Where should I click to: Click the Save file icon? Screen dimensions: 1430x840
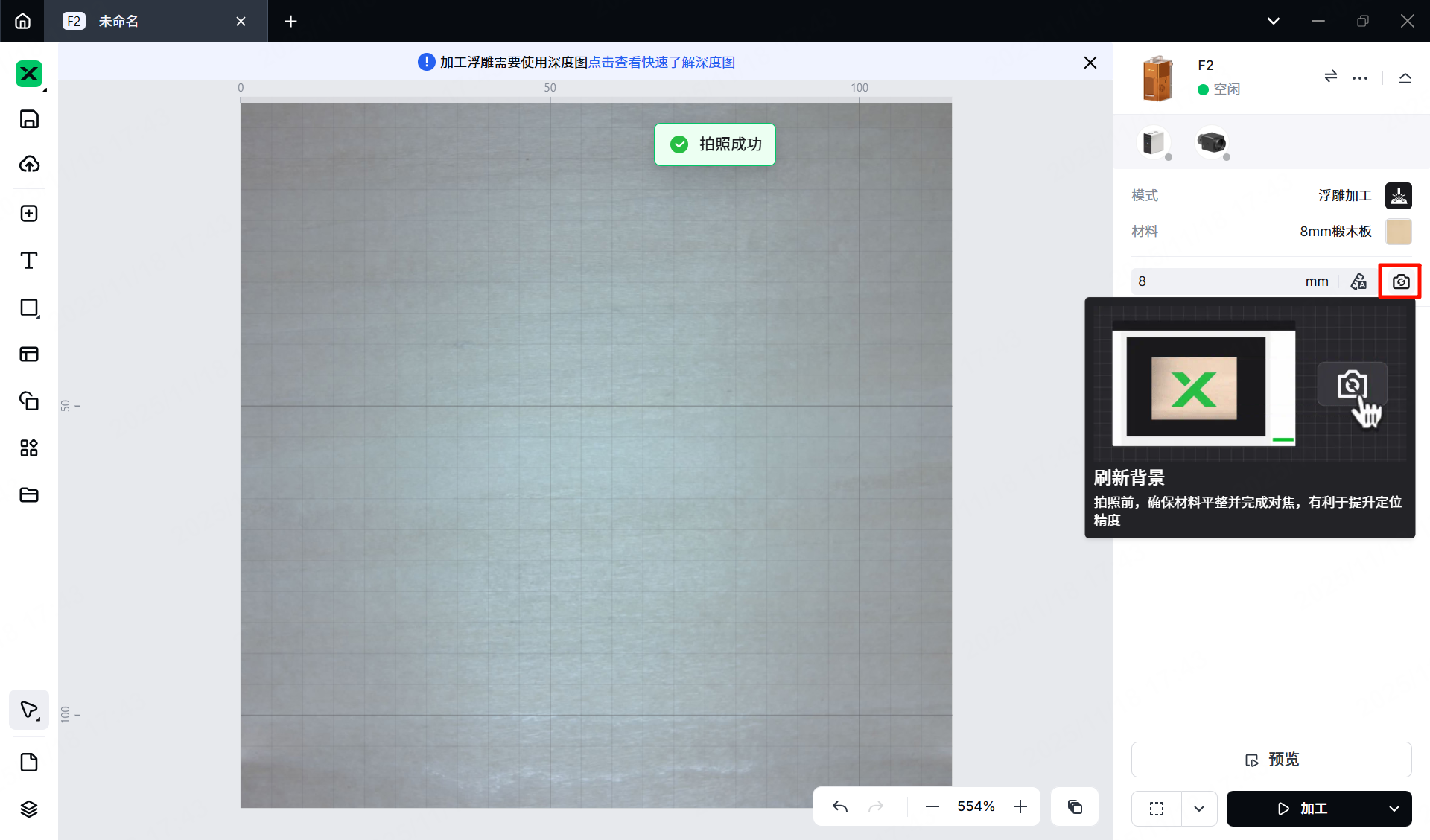(x=29, y=119)
